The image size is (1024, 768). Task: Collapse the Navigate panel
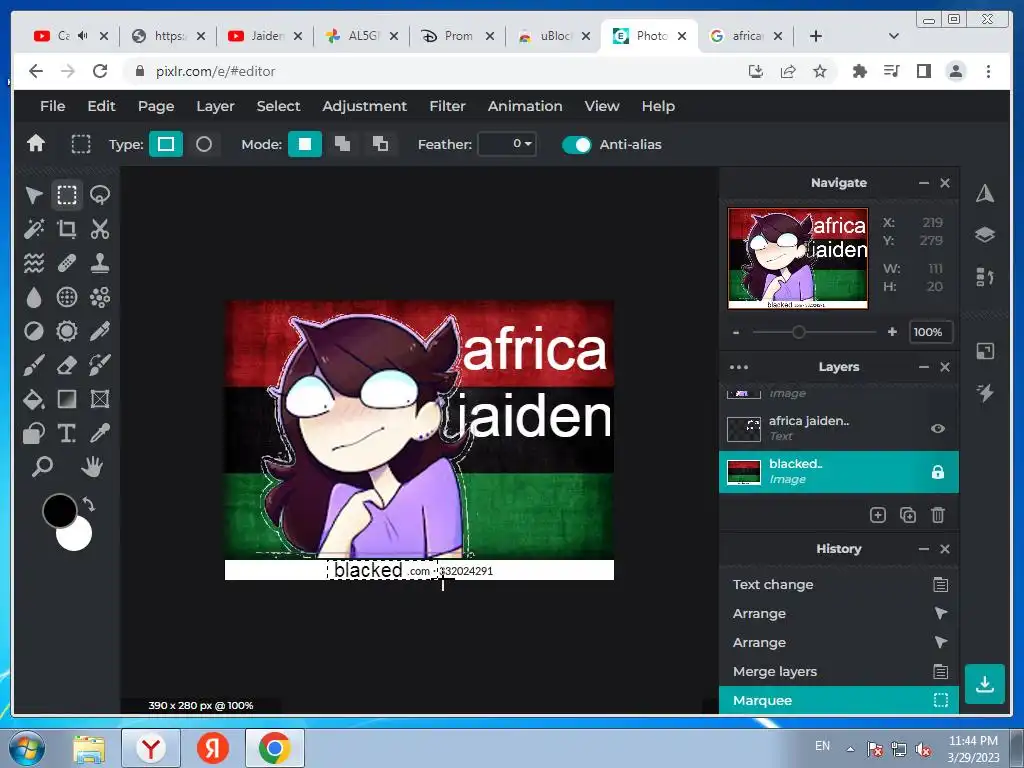(923, 184)
